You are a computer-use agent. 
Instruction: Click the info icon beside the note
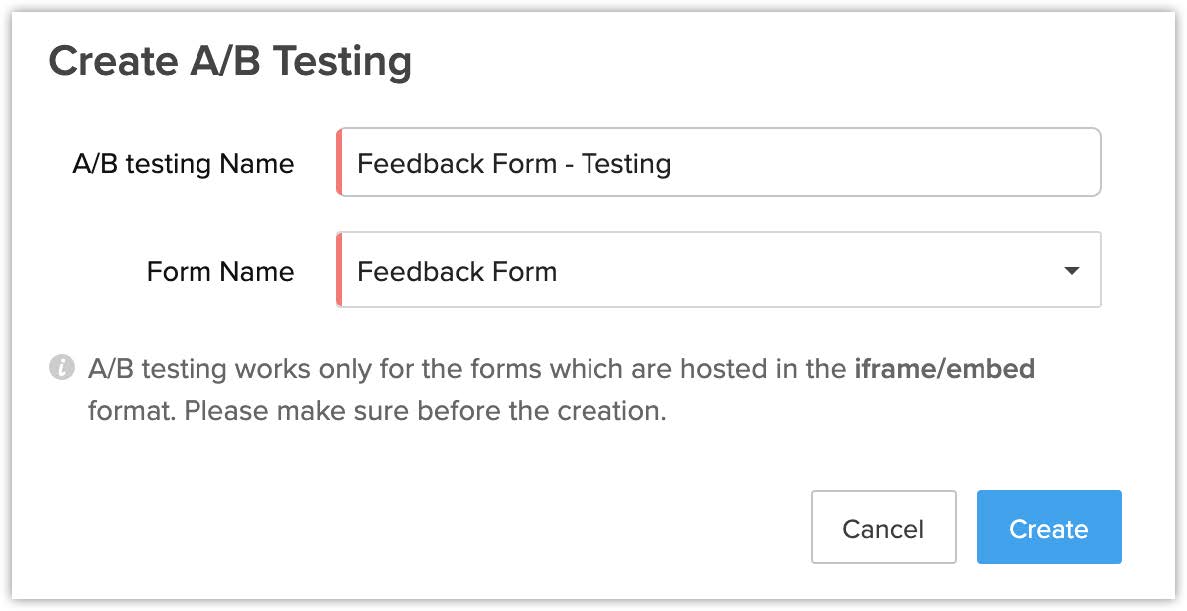pos(61,368)
